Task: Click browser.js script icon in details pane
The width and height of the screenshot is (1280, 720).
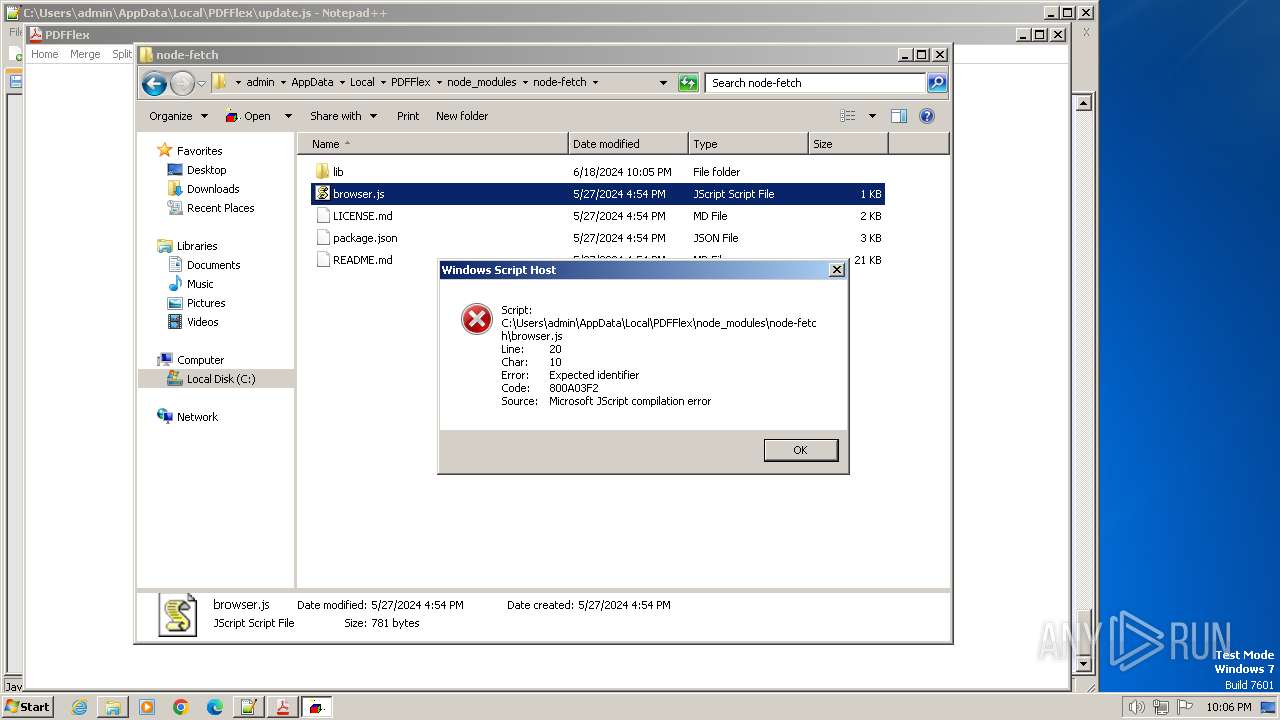Action: pos(178,615)
